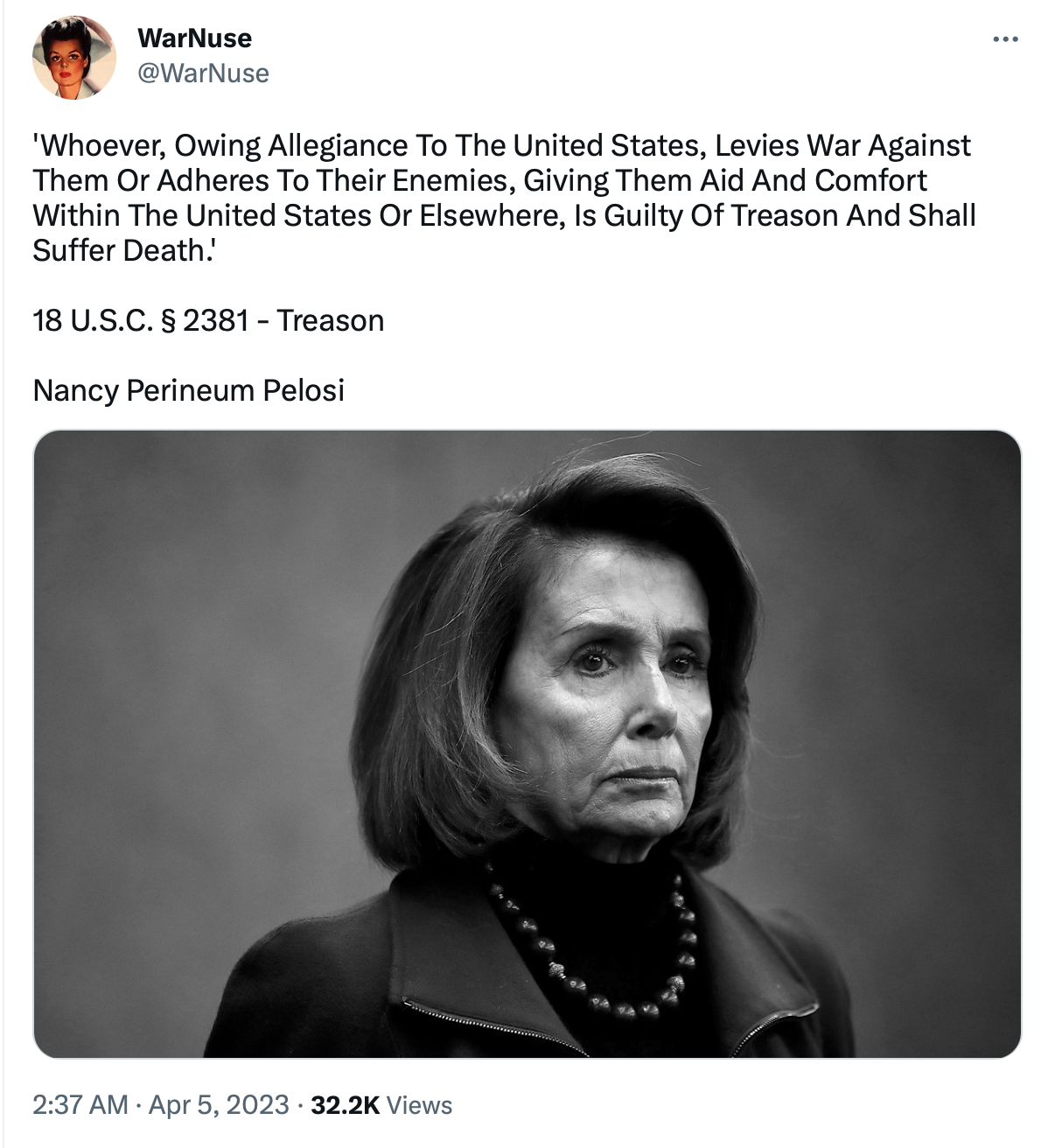
Task: Click the Views label
Action: (x=419, y=1105)
